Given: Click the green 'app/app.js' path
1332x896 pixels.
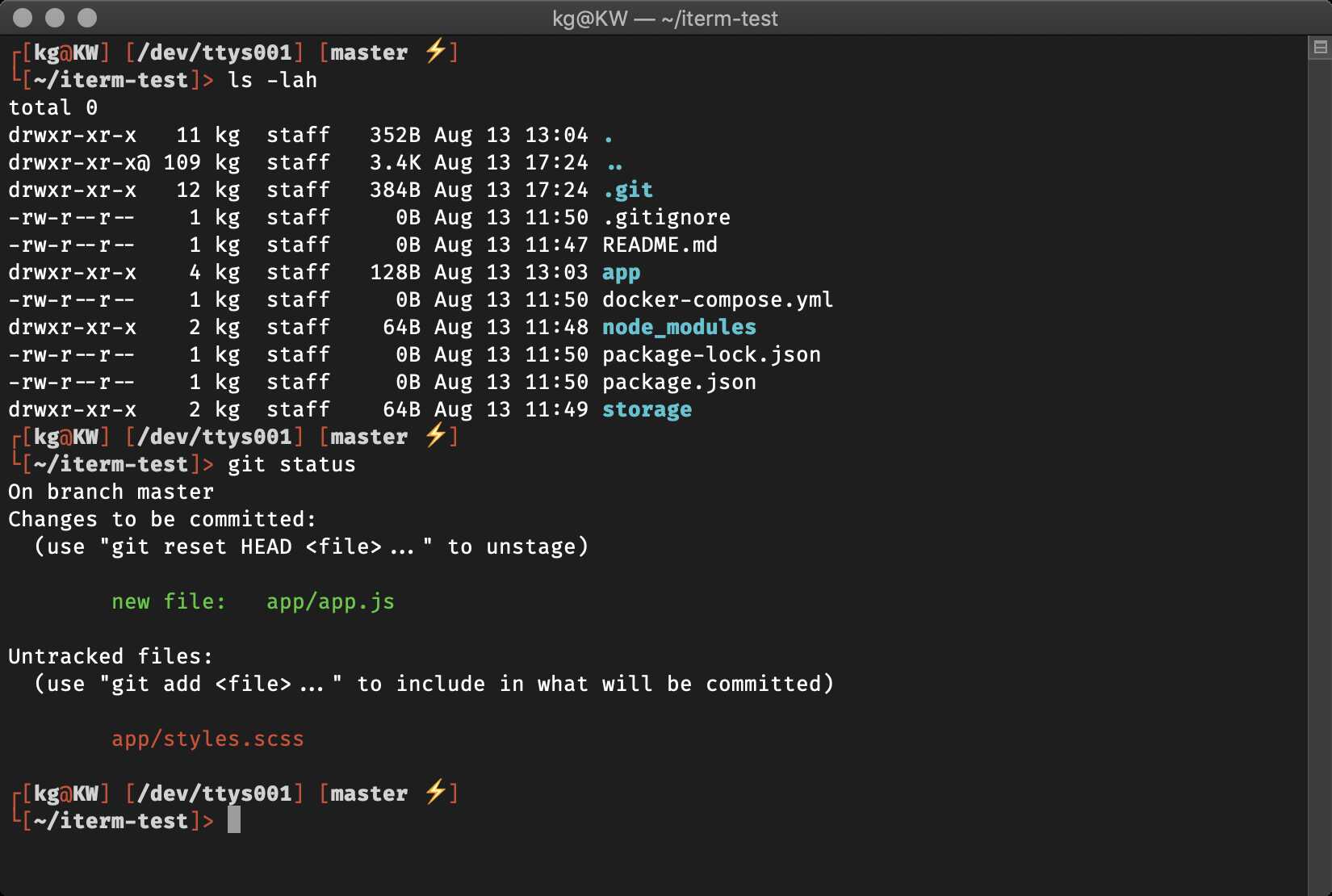Looking at the screenshot, I should (331, 601).
